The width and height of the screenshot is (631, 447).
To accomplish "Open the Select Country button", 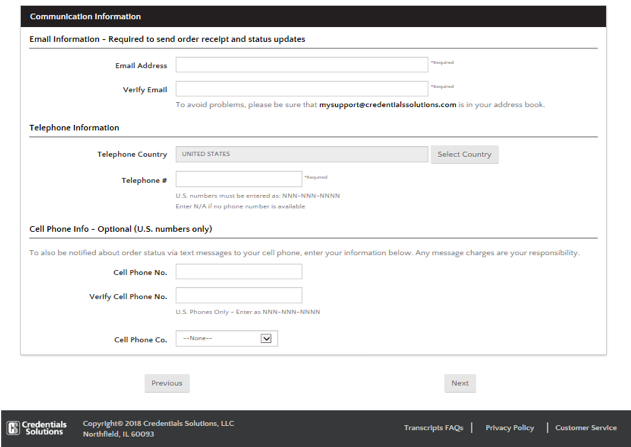I will (464, 154).
